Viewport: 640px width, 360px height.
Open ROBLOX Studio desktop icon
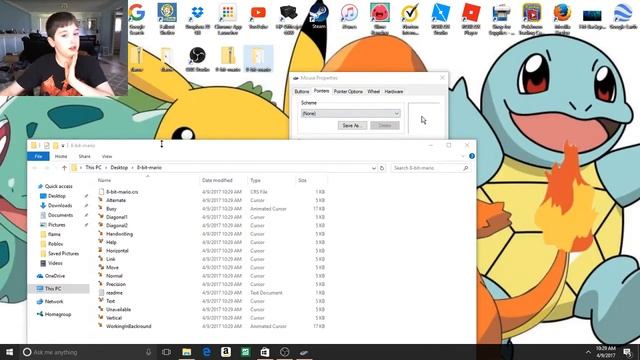point(440,18)
